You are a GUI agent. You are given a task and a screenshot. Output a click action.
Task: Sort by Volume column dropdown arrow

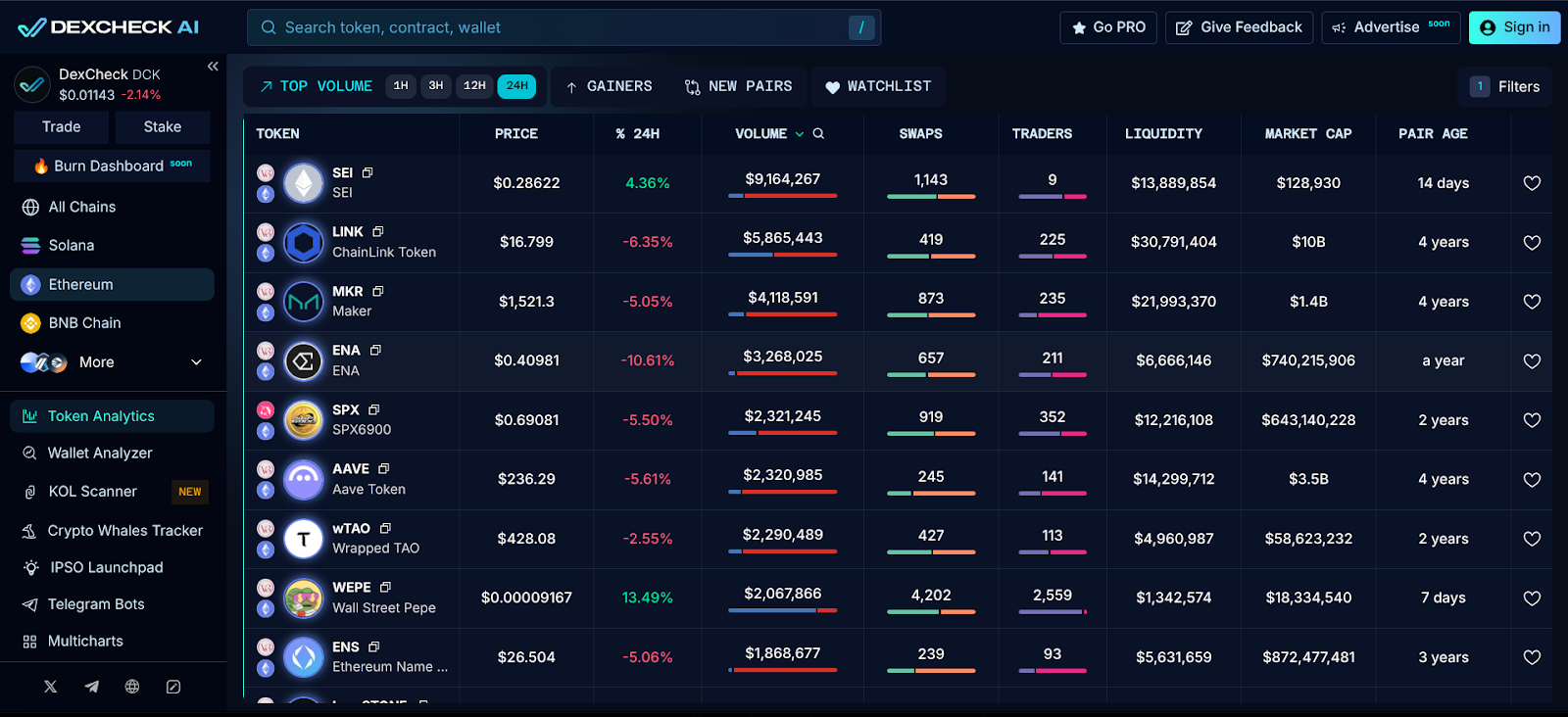(x=800, y=134)
